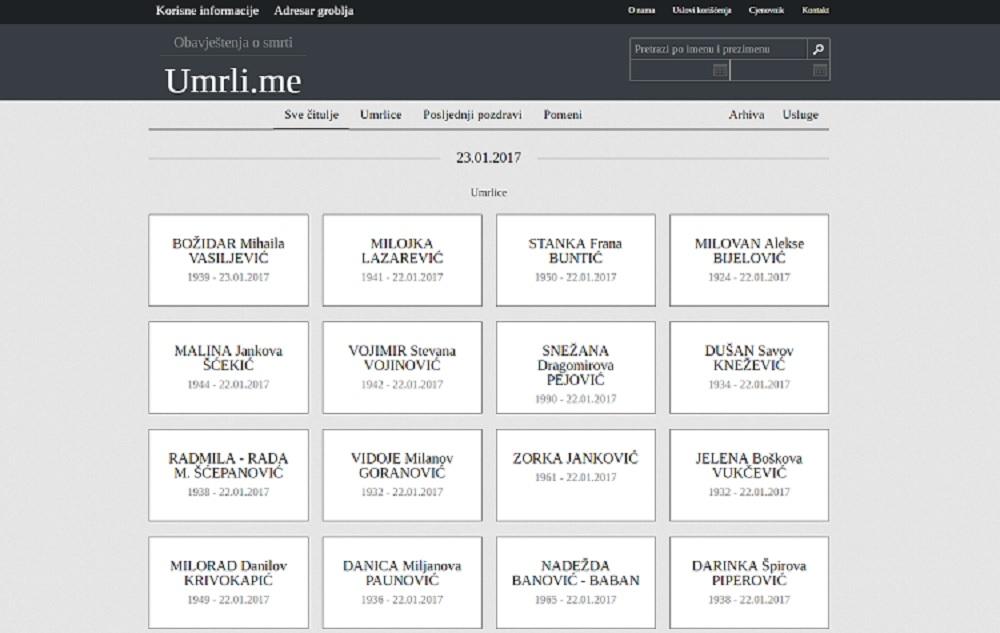
Task: Click the Umrli.me site logo
Action: pyautogui.click(x=232, y=81)
